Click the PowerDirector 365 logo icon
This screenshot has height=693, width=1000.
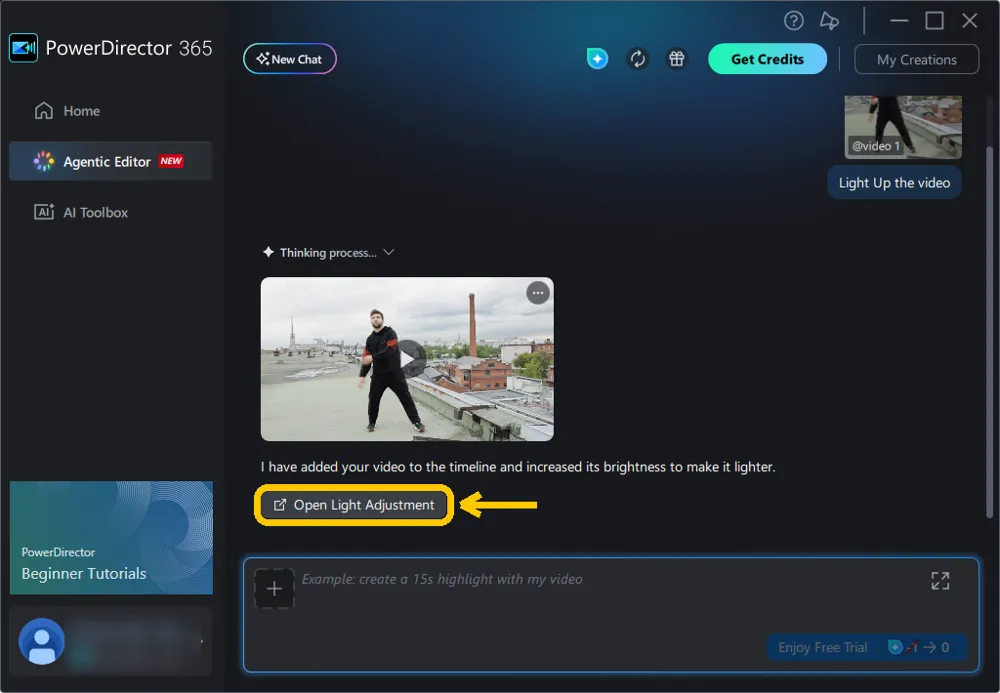(x=24, y=48)
